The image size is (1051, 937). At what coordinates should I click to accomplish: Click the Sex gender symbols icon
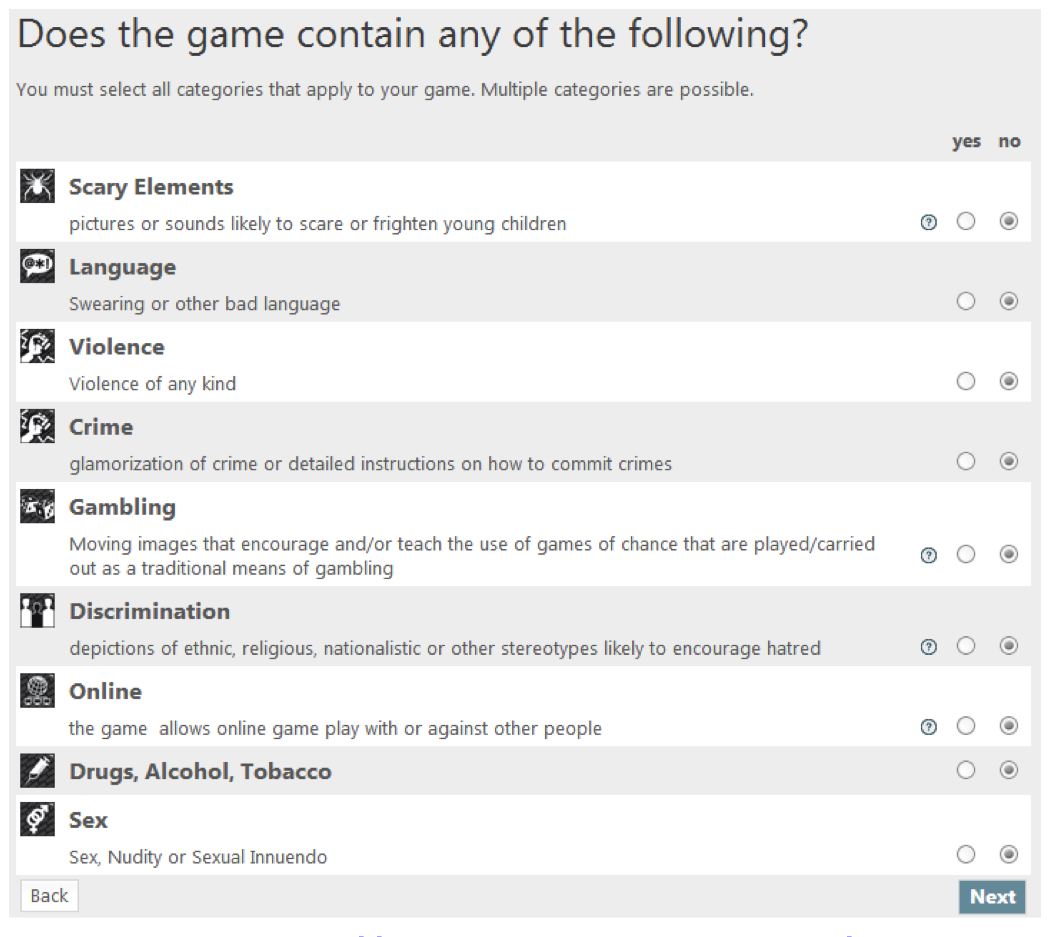37,820
